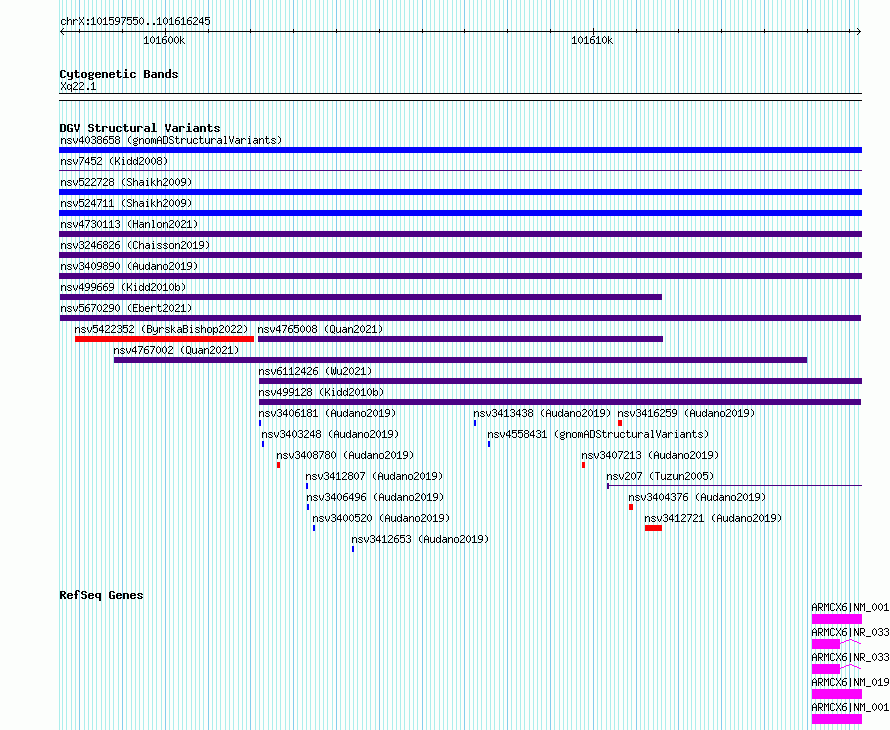Viewport: 890px width, 730px height.
Task: Click nsv499669 (Kidd2010b) label
Action: point(123,287)
